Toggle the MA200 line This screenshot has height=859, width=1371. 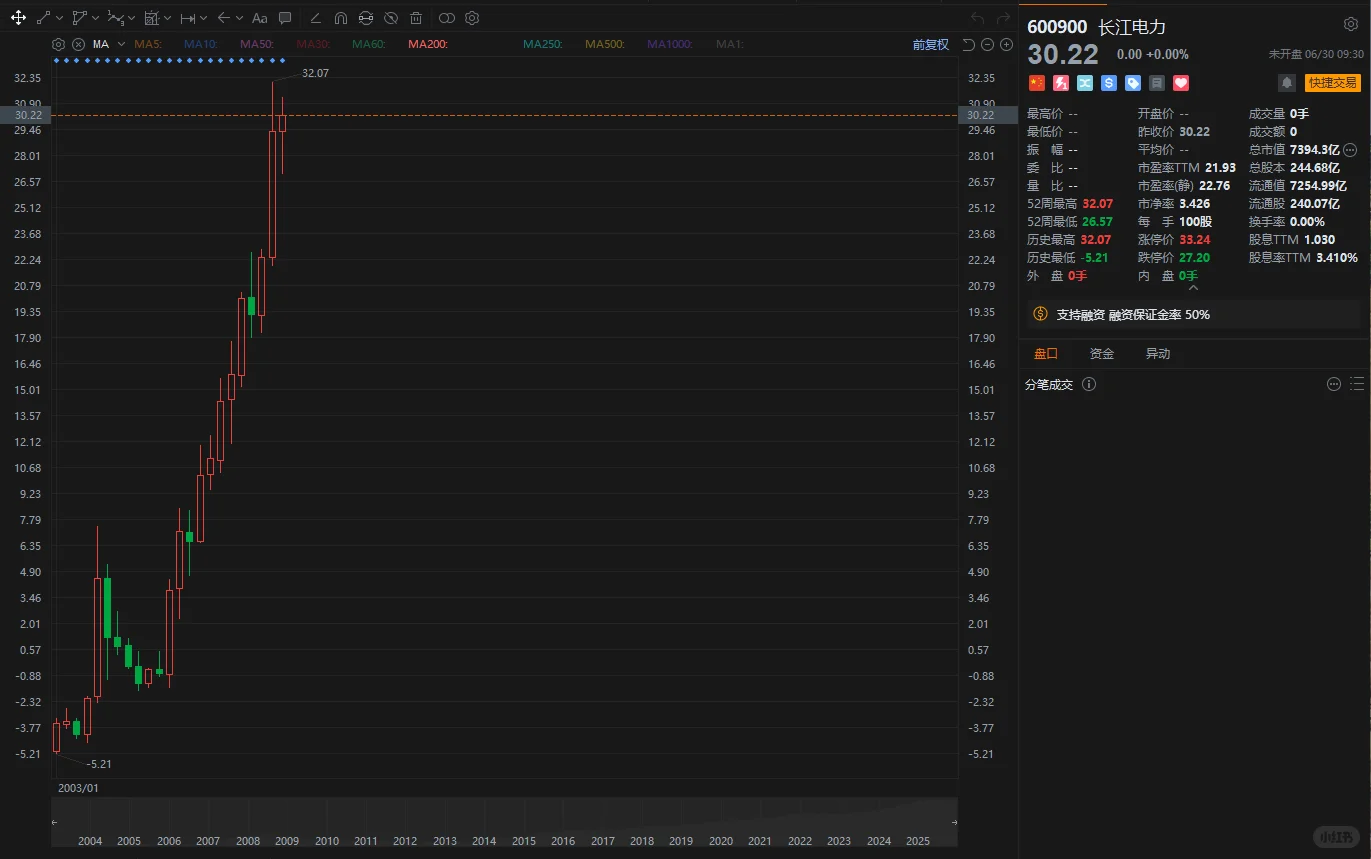[x=428, y=44]
